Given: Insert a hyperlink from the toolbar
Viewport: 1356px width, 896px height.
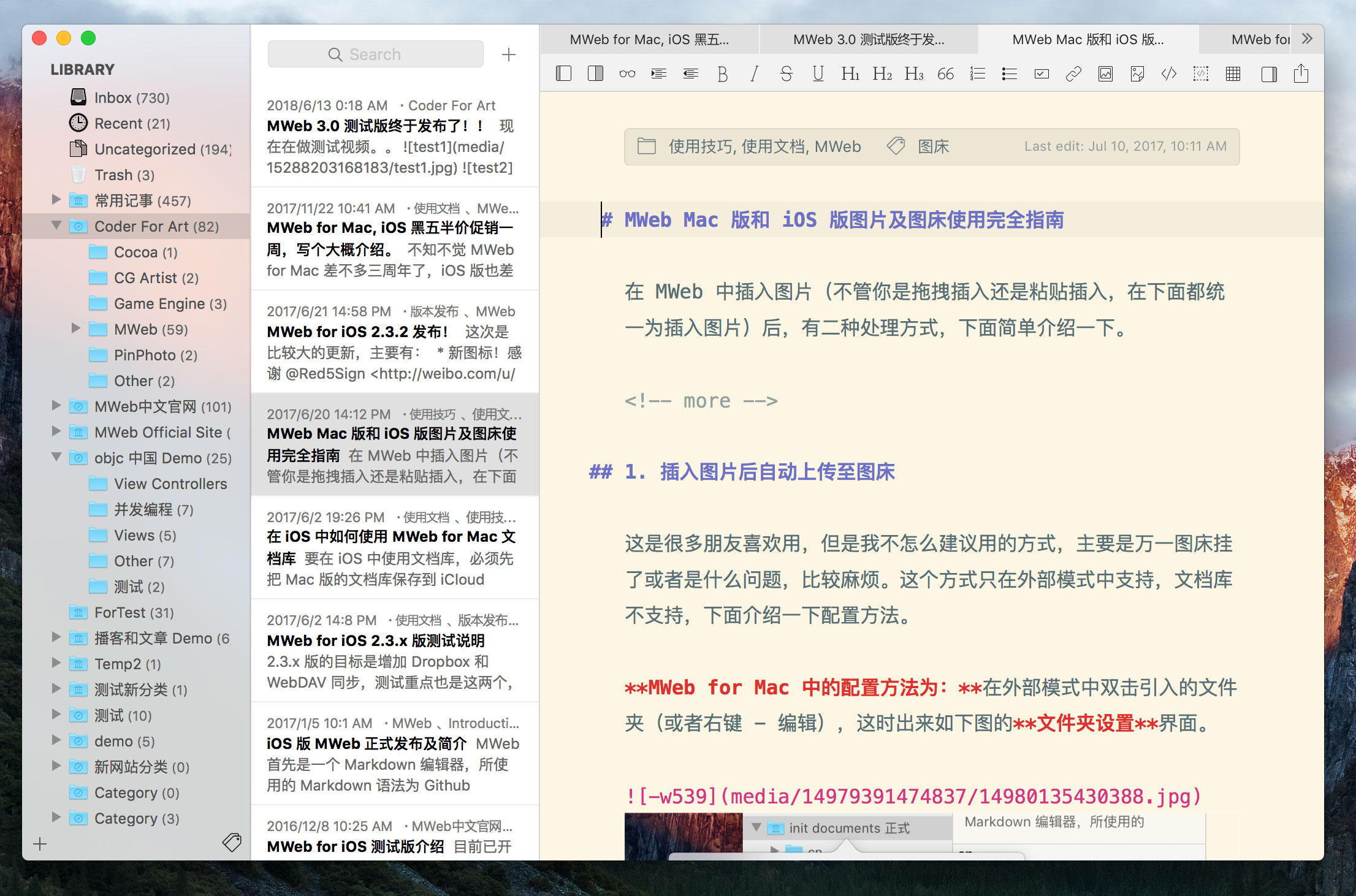Looking at the screenshot, I should tap(1073, 74).
